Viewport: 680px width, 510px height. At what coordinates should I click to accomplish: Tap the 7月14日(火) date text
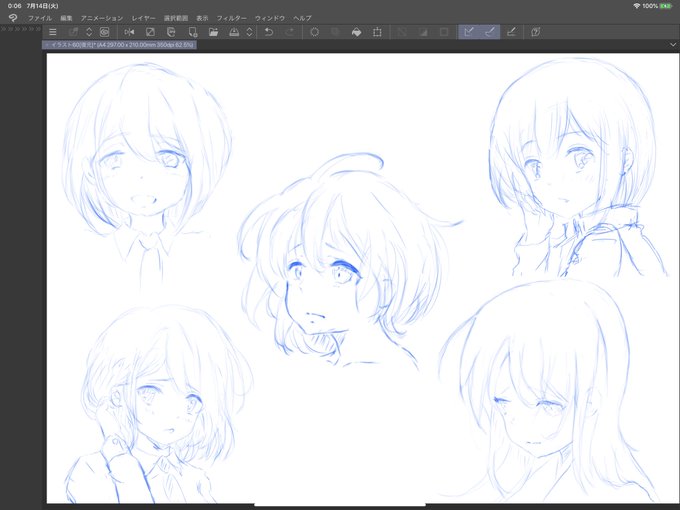42,6
